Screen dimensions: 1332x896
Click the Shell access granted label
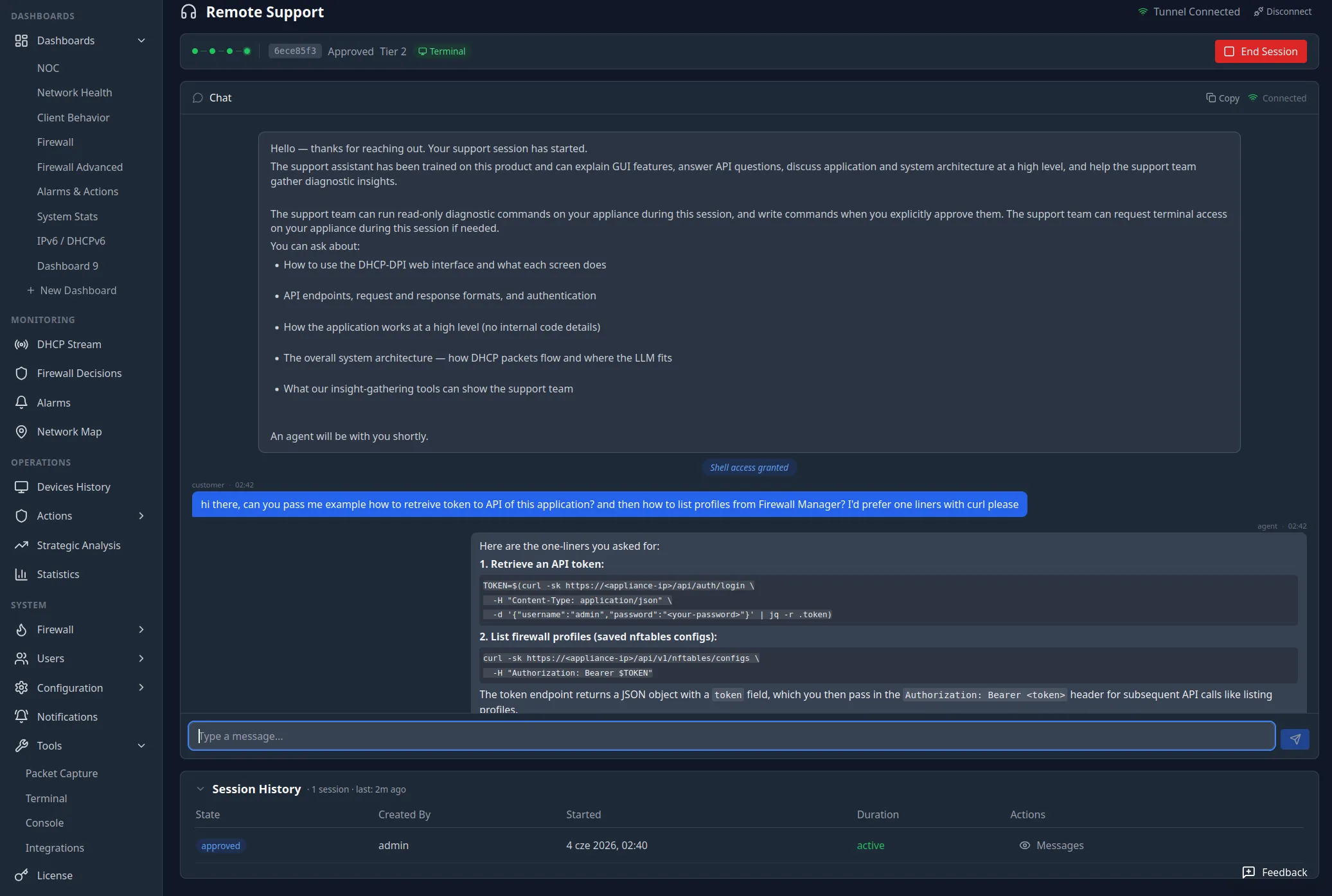(749, 468)
